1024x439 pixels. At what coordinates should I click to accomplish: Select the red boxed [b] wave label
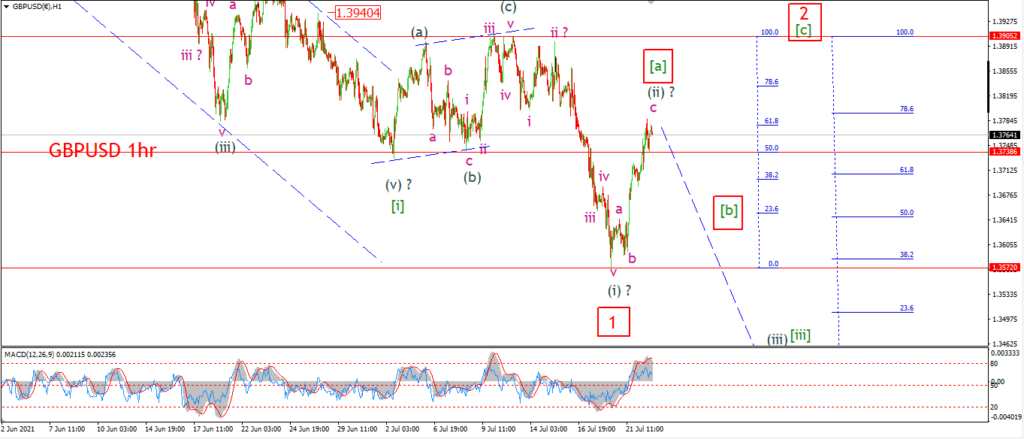[729, 211]
